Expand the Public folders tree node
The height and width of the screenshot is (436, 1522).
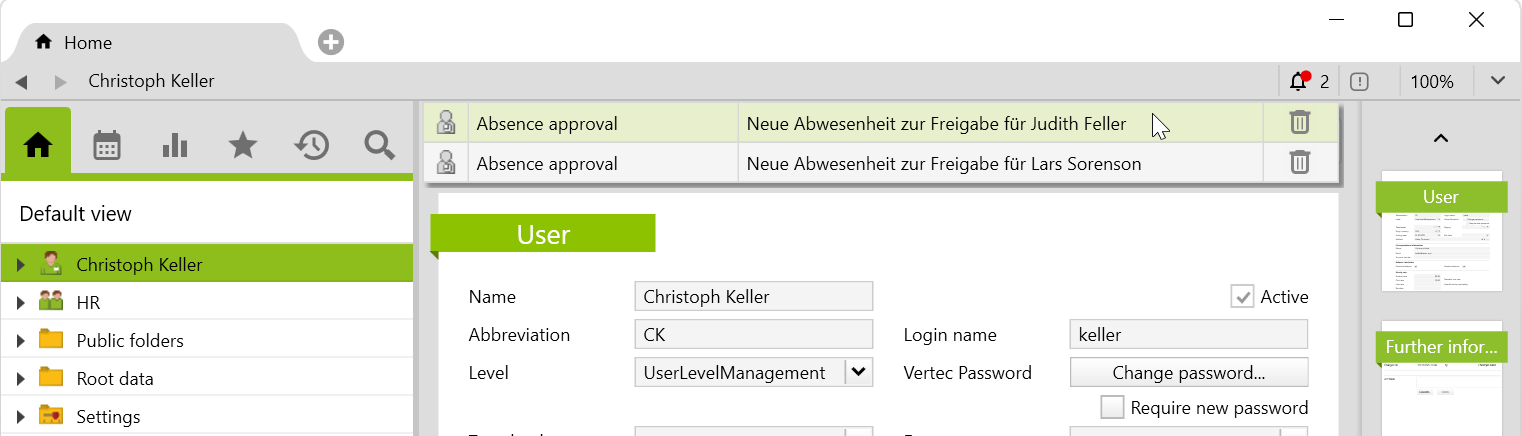click(20, 341)
